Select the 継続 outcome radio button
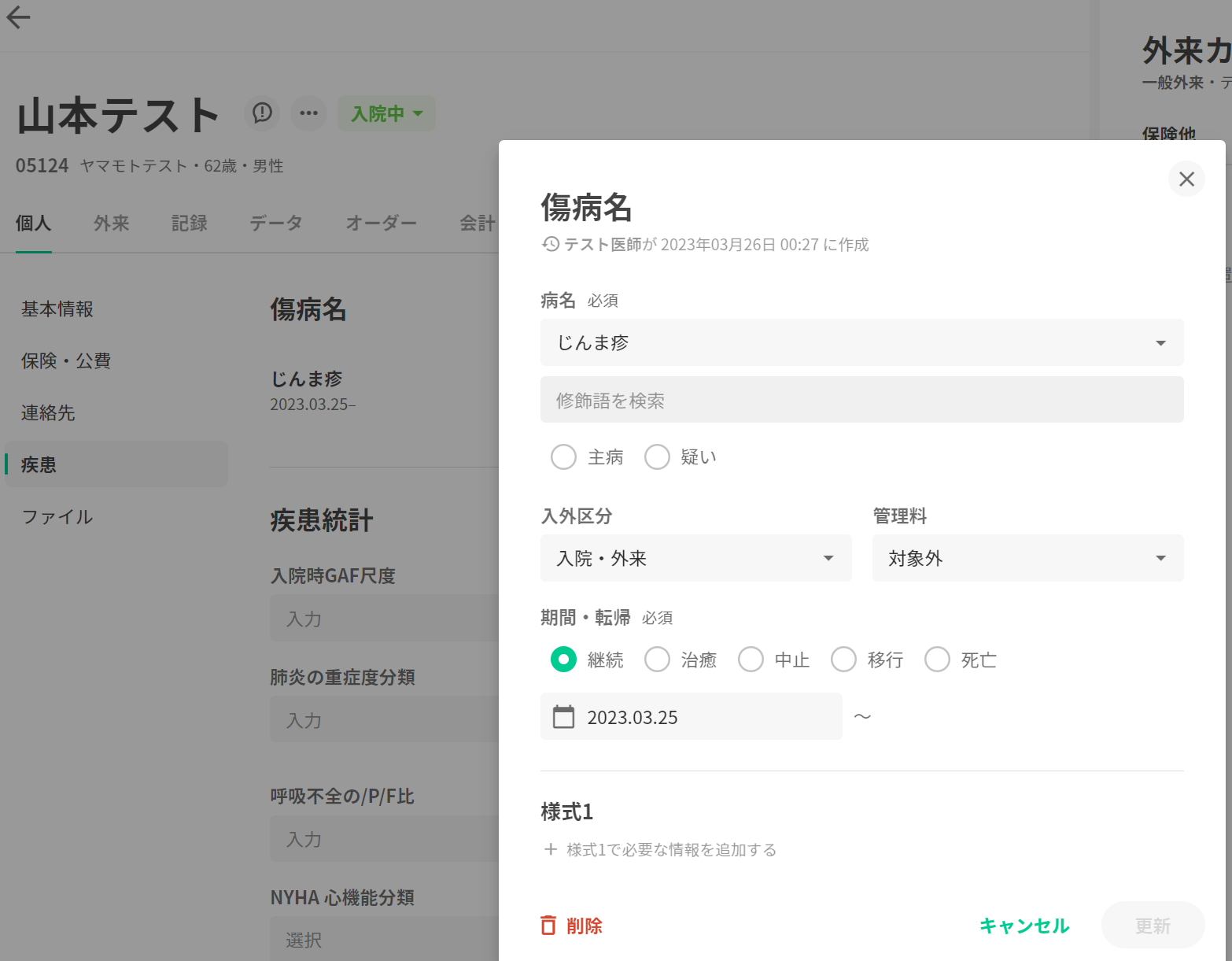Screen dimensions: 1232x961 click(563, 660)
